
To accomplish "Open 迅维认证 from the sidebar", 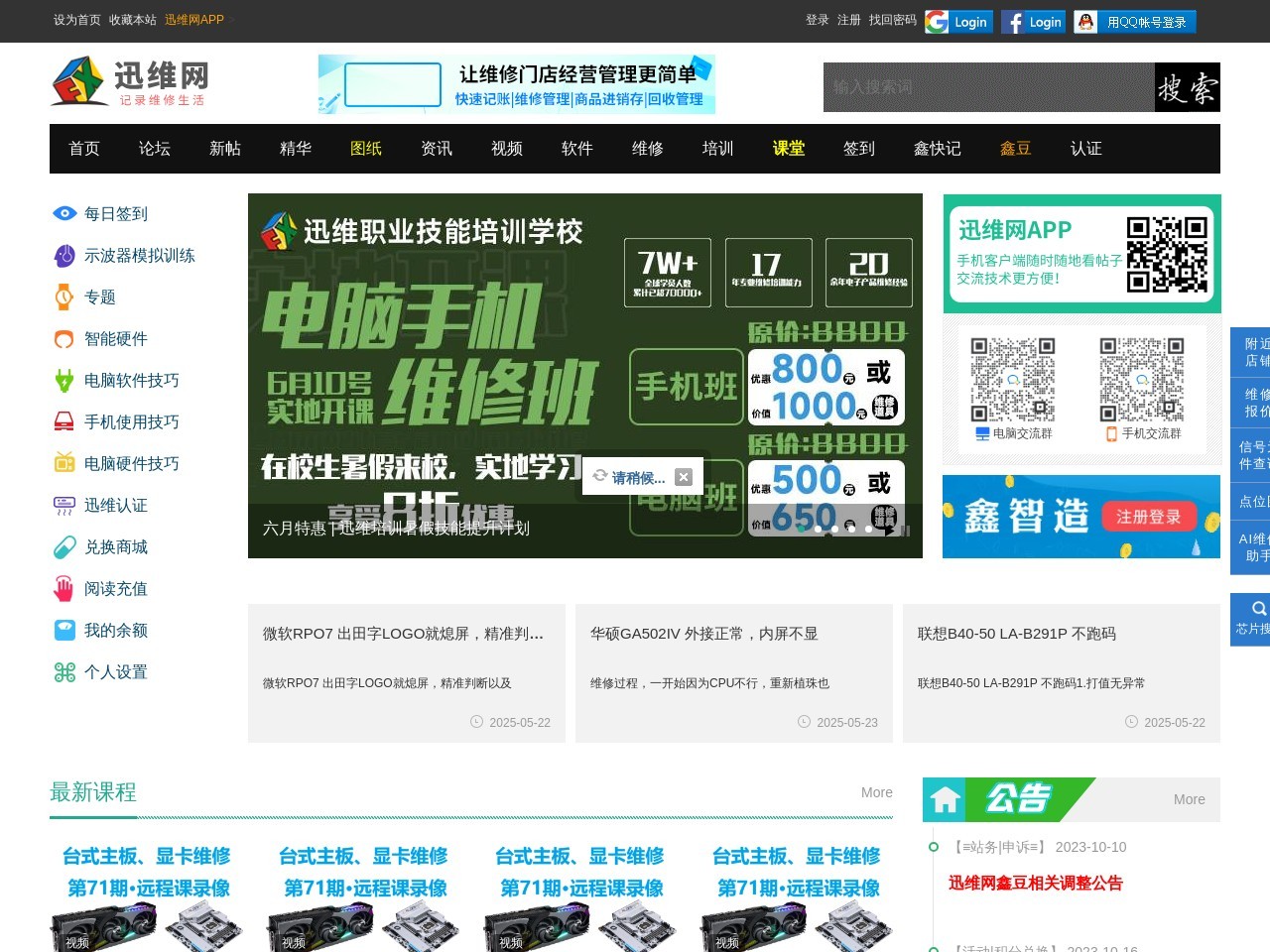I will coord(115,505).
